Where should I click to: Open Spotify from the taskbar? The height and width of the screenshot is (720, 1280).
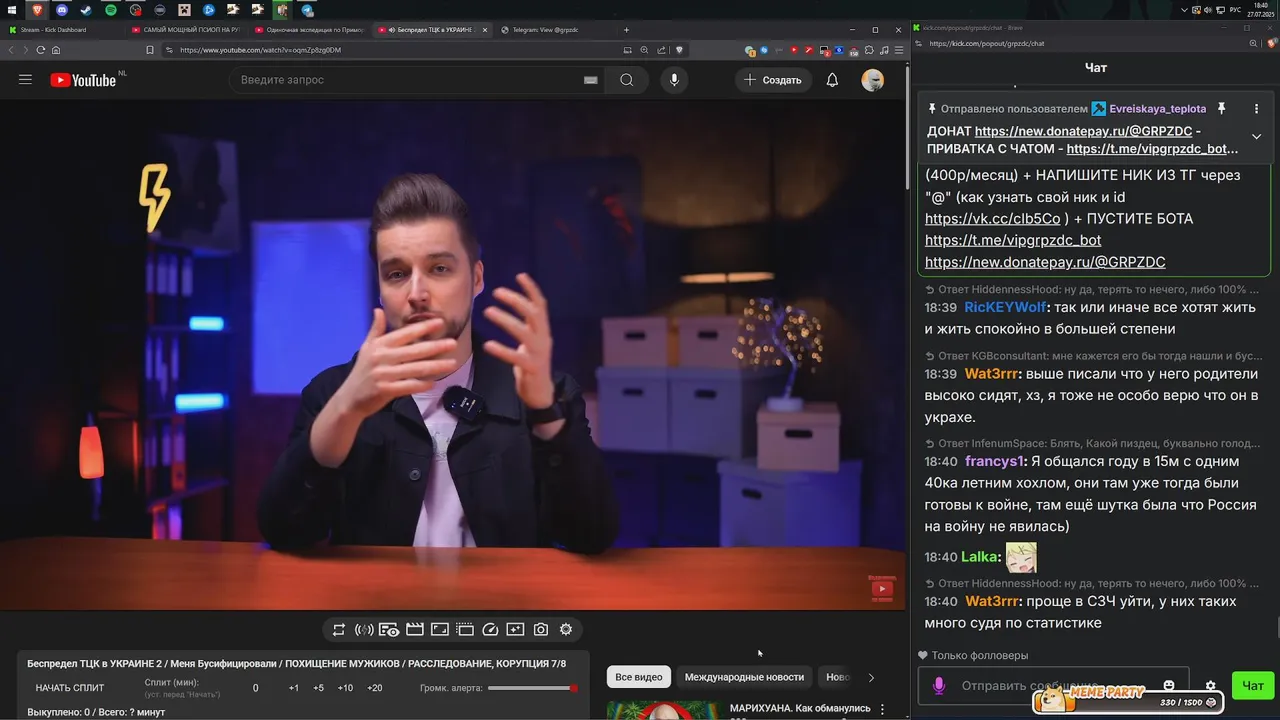[111, 9]
